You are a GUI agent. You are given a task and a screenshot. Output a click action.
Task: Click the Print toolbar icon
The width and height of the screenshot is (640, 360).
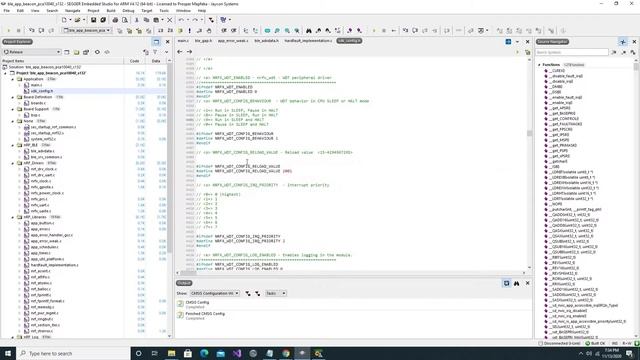point(115,20)
